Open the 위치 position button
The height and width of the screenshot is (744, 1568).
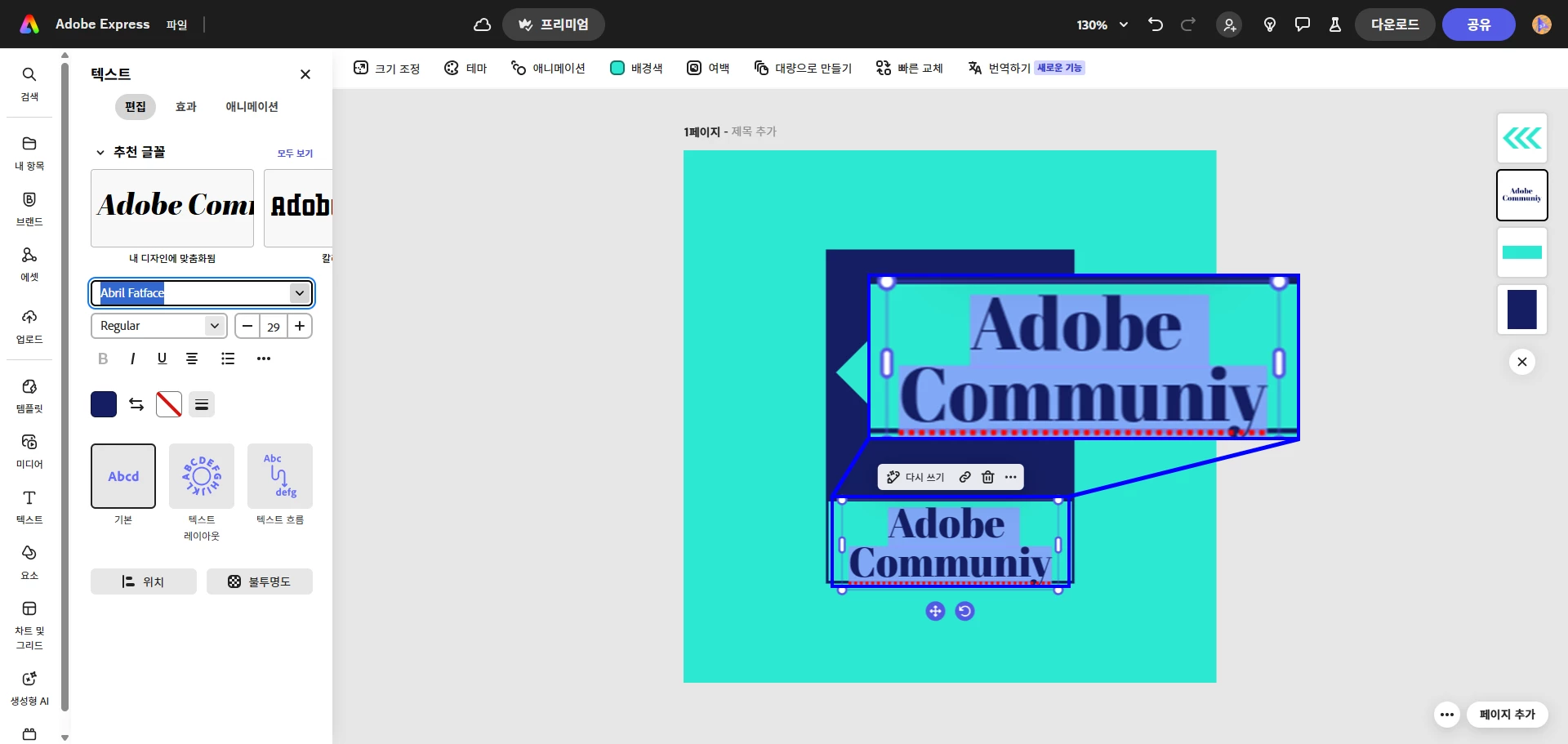click(x=144, y=581)
